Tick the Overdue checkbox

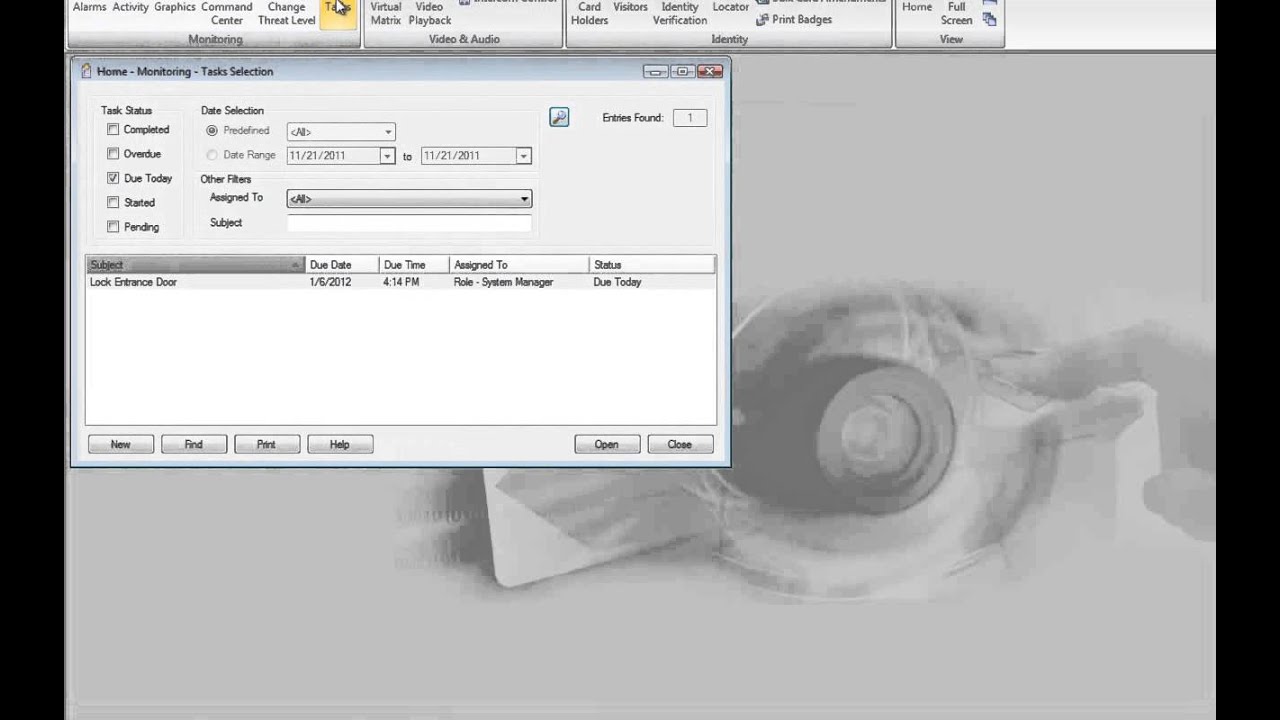[113, 154]
